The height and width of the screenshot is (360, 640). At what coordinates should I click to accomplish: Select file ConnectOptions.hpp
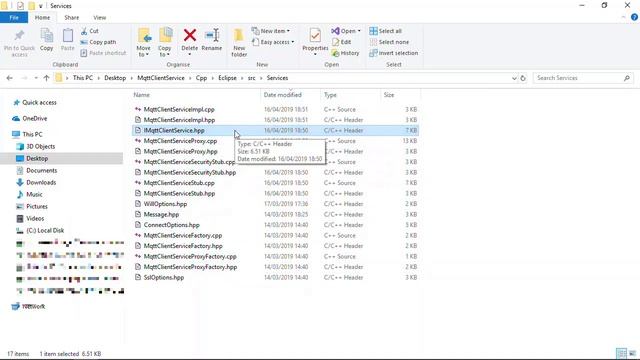pyautogui.click(x=171, y=225)
